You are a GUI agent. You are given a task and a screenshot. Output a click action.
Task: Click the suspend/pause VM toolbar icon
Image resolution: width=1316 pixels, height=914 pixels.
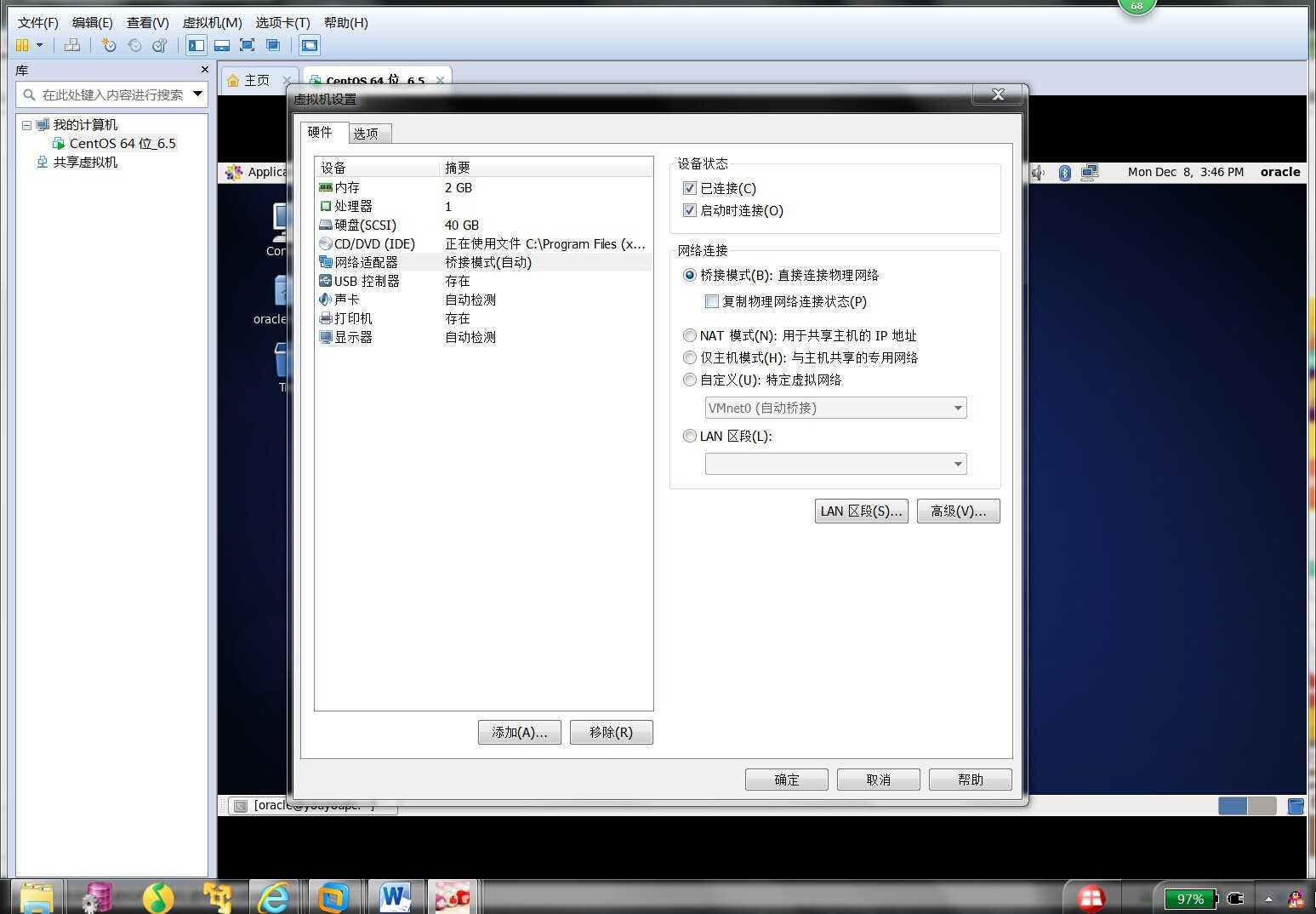click(x=22, y=45)
